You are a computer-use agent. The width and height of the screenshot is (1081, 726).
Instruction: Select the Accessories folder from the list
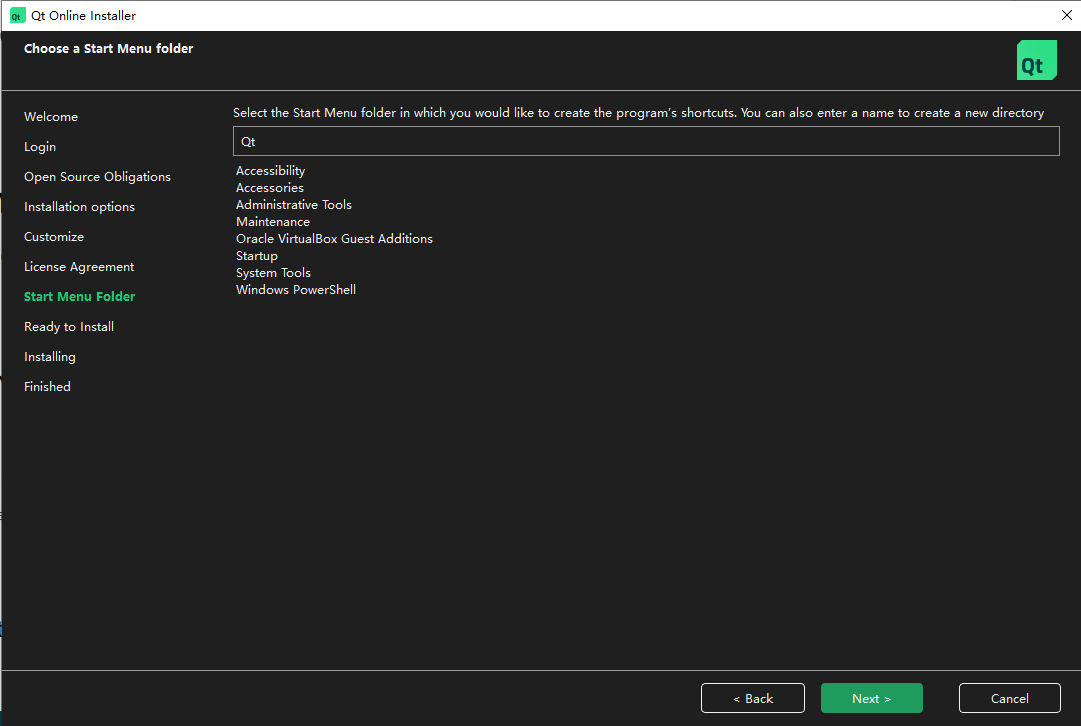click(x=270, y=188)
